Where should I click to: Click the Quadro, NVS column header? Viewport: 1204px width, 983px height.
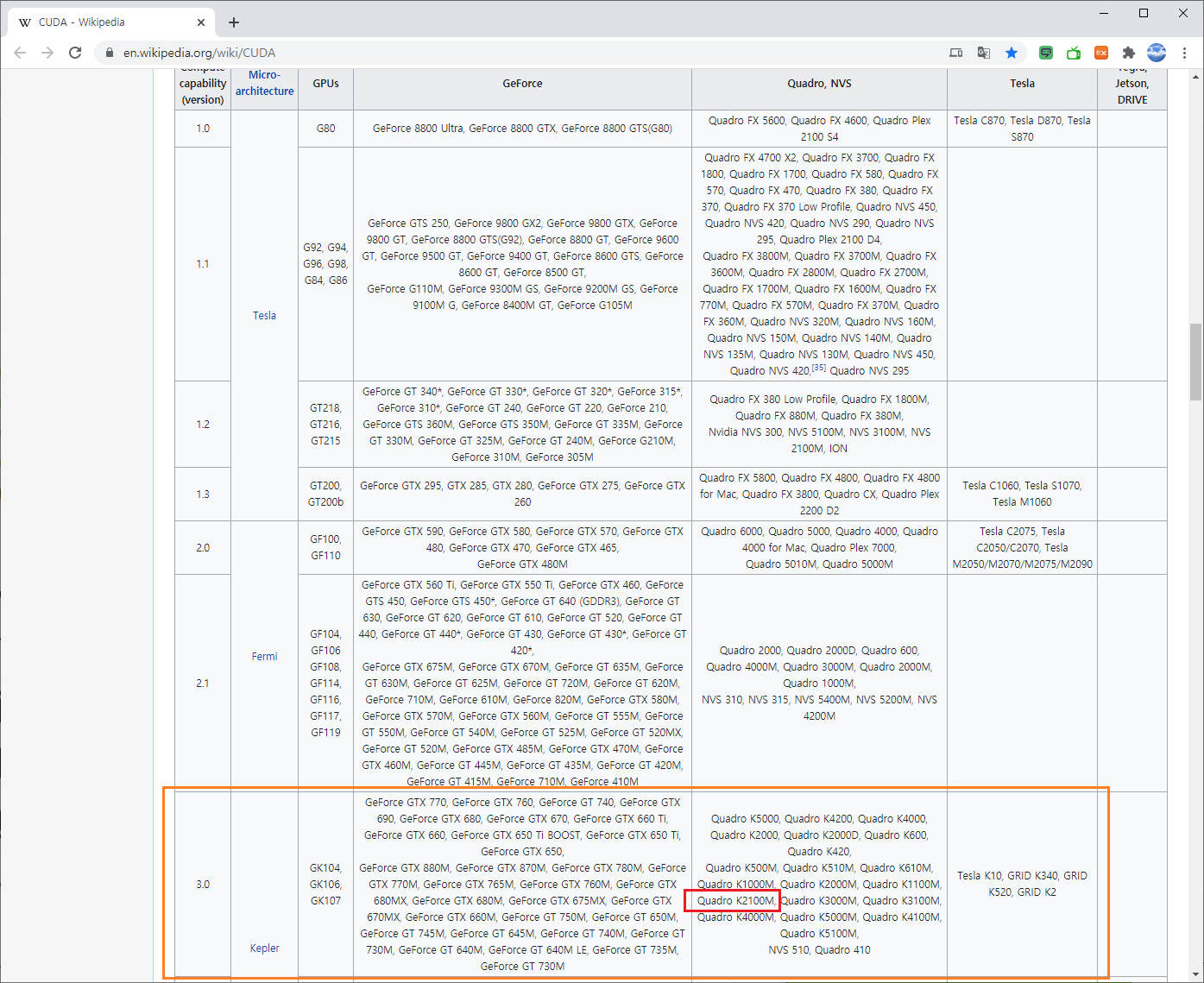819,84
